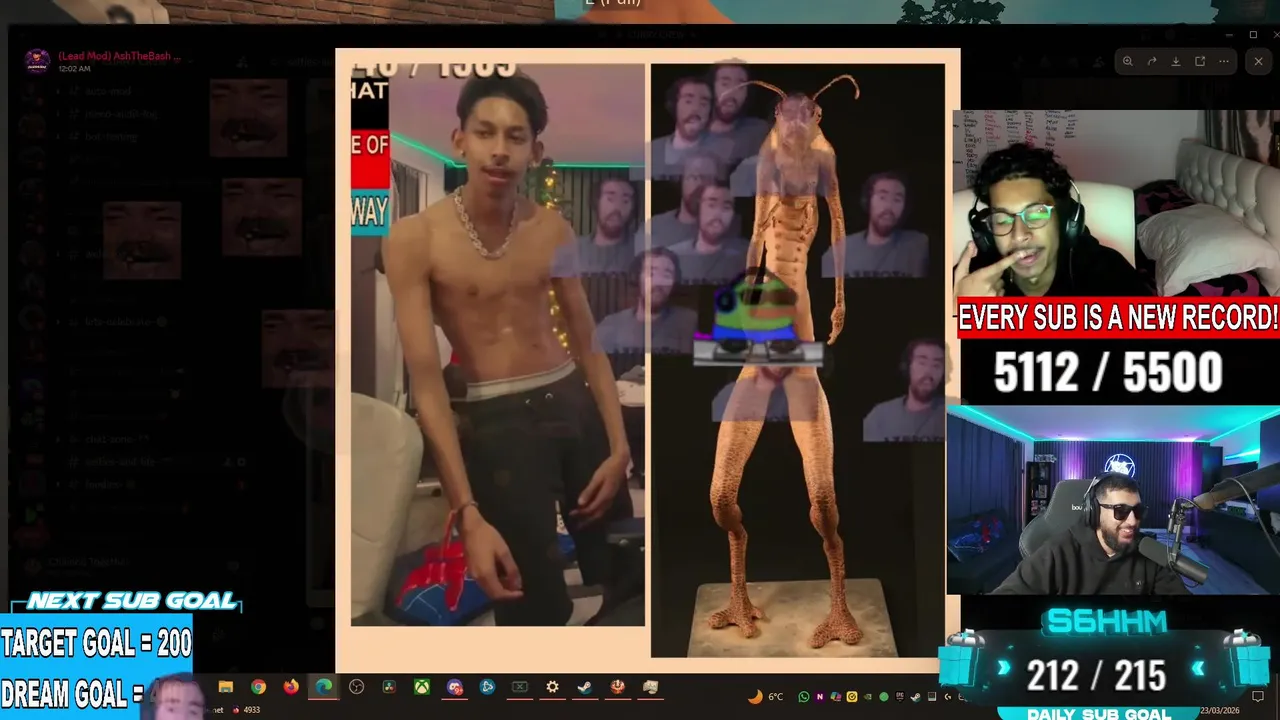Open DaVinci Resolve from the taskbar
The width and height of the screenshot is (1280, 720).
pos(389,687)
